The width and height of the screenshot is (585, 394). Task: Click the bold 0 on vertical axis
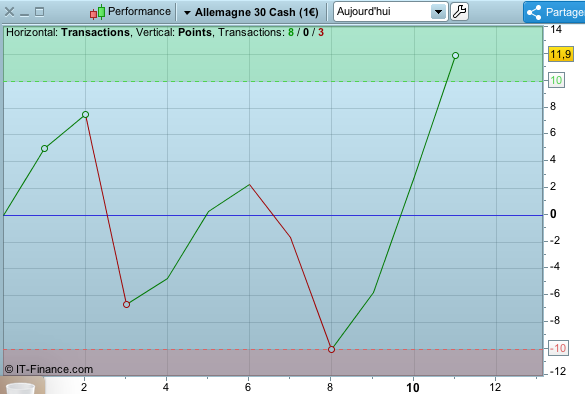(x=553, y=214)
